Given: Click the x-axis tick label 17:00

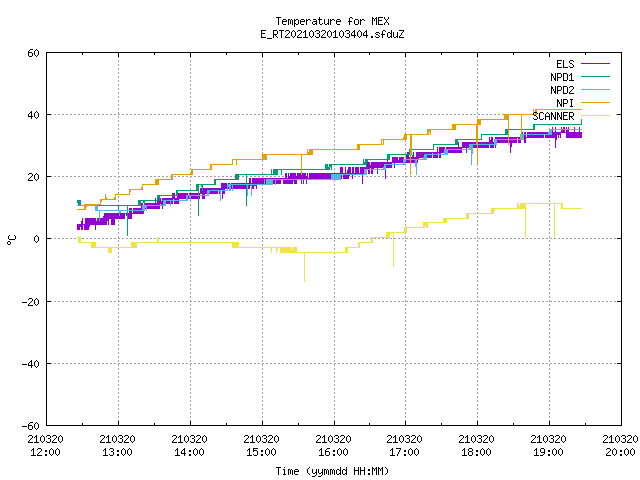Looking at the screenshot, I should point(404,452).
